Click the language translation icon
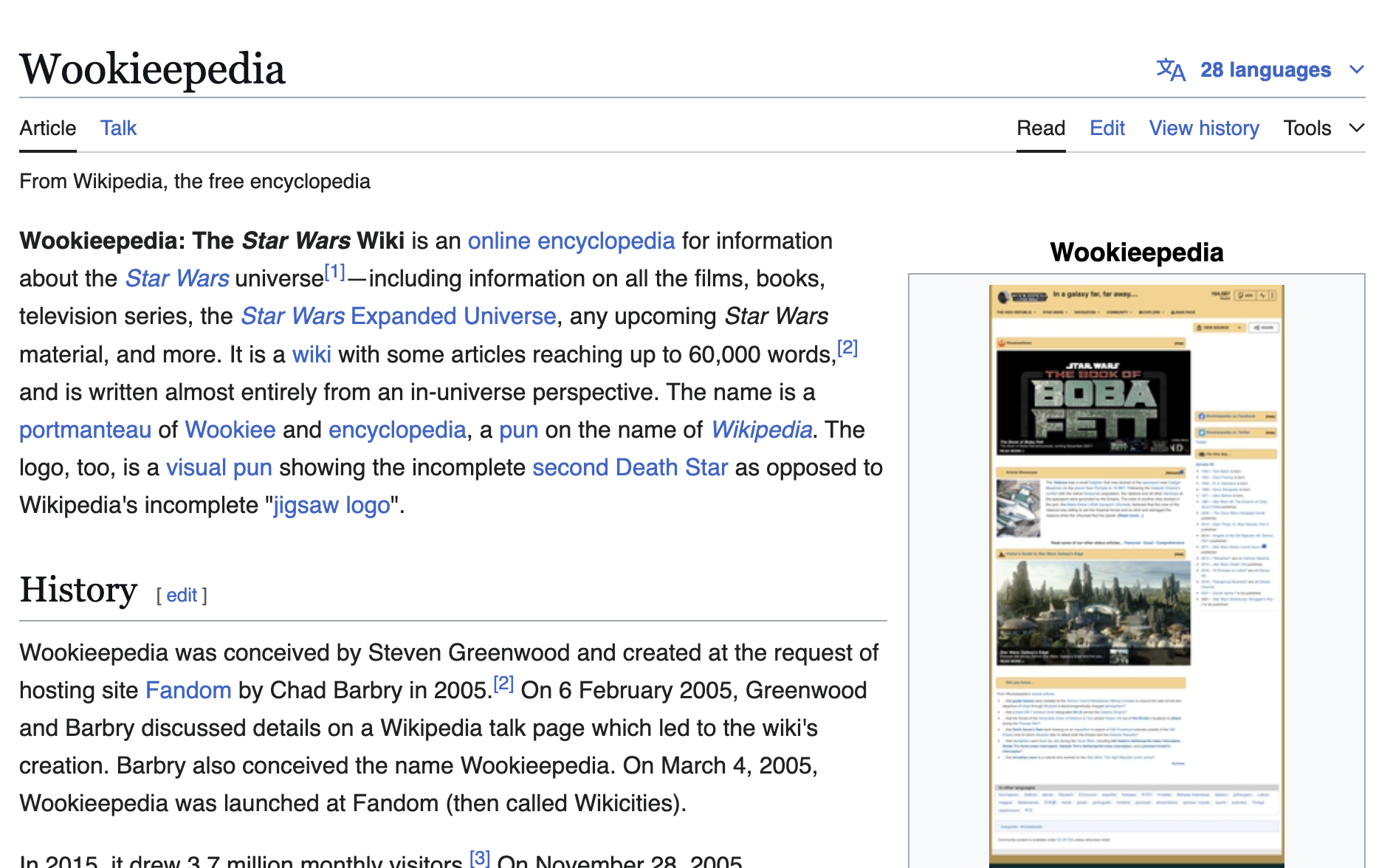Viewport: 1376px width, 868px height. click(x=1170, y=70)
